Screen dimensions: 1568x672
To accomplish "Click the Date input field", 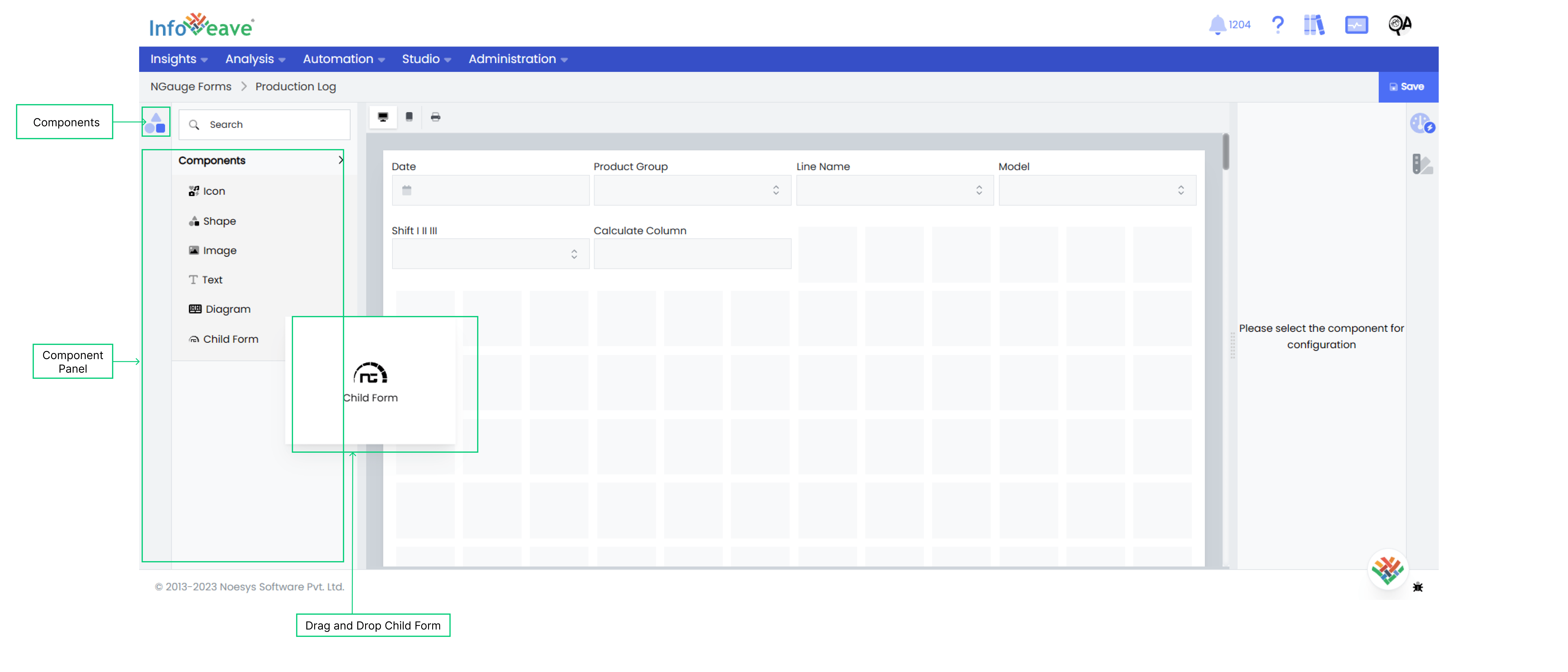I will pos(491,191).
